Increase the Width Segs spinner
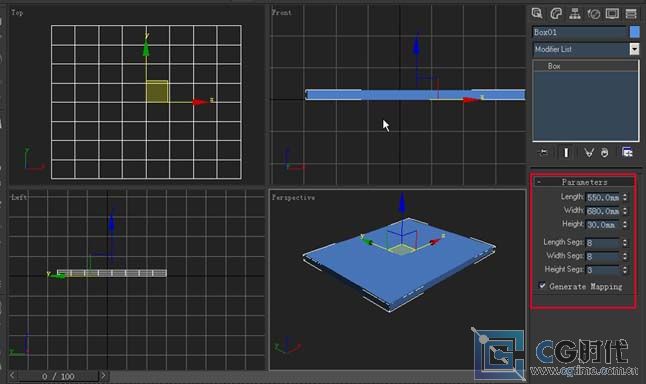The width and height of the screenshot is (646, 384). pyautogui.click(x=625, y=254)
